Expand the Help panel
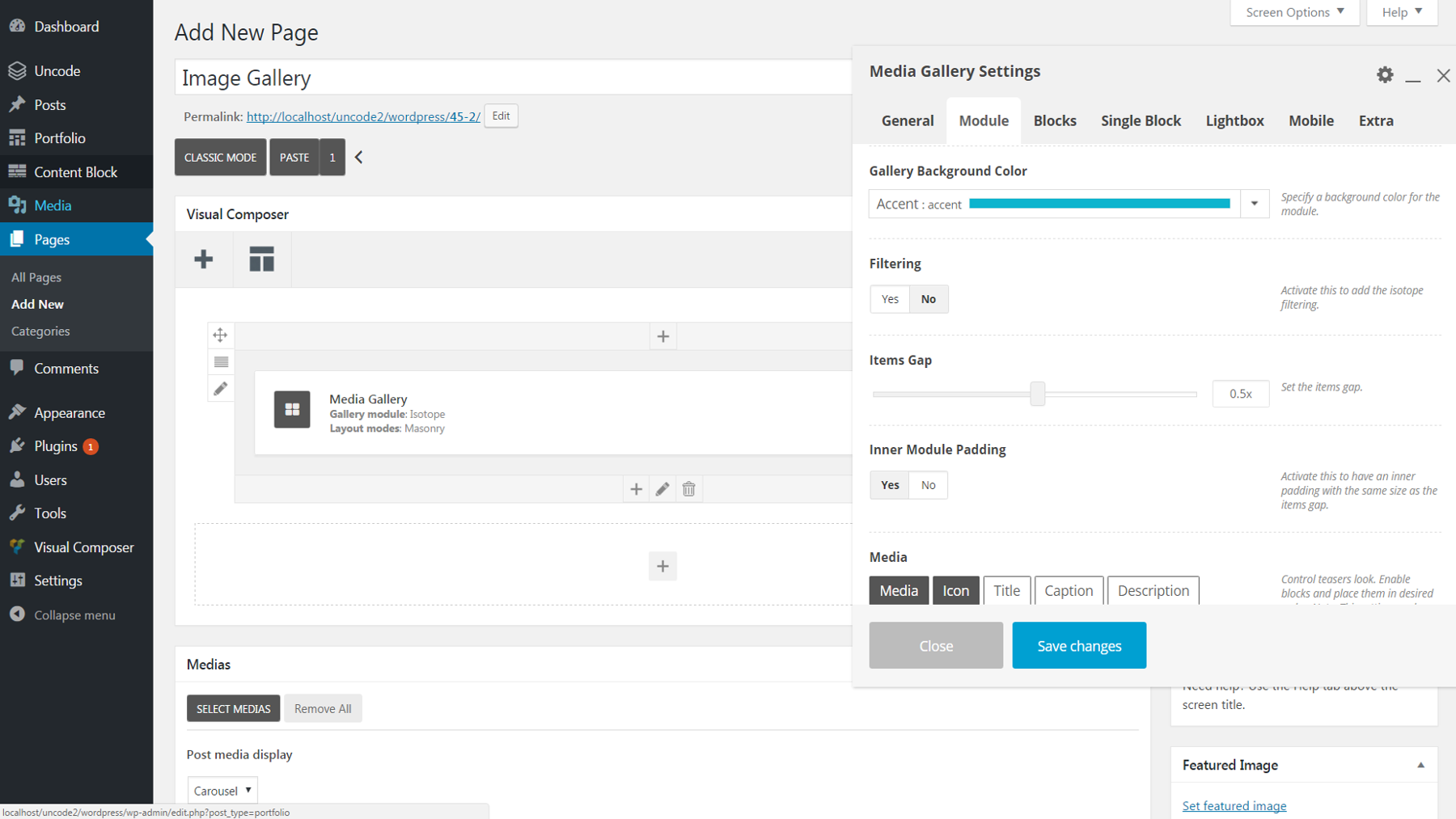The height and width of the screenshot is (819, 1456). click(1402, 12)
